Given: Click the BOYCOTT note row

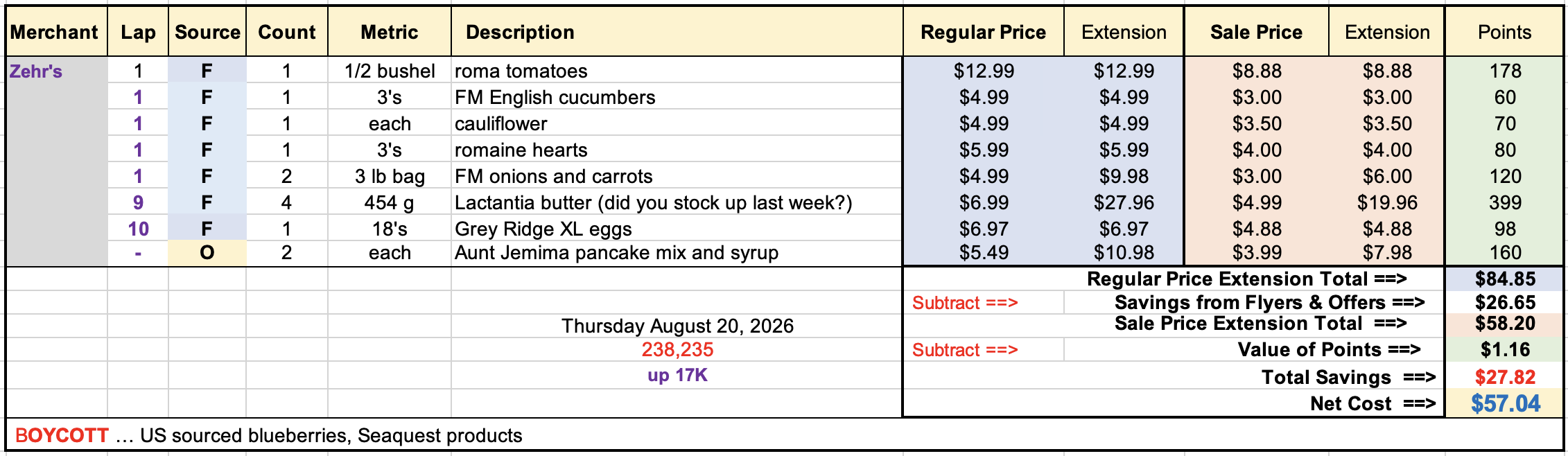Looking at the screenshot, I should point(785,435).
